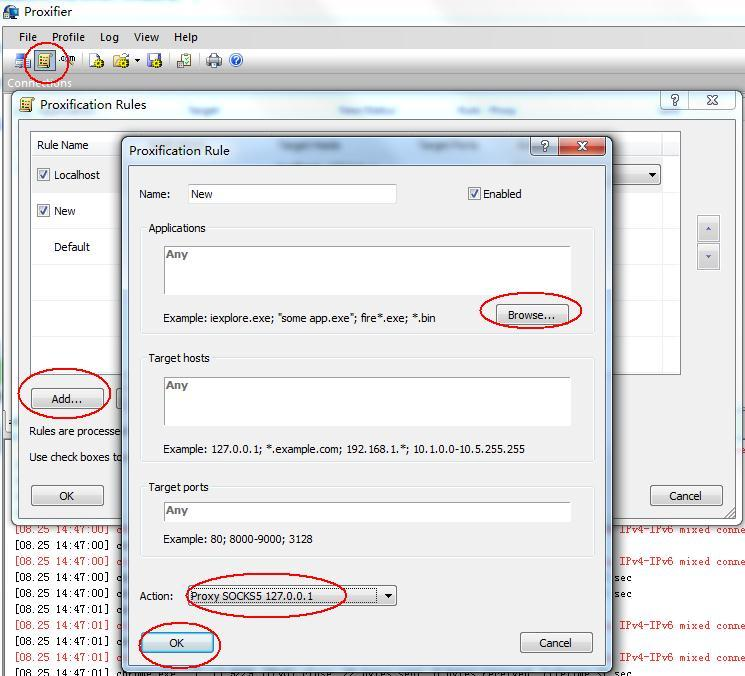Open Proxy Servers settings toolbar icon

click(22, 61)
